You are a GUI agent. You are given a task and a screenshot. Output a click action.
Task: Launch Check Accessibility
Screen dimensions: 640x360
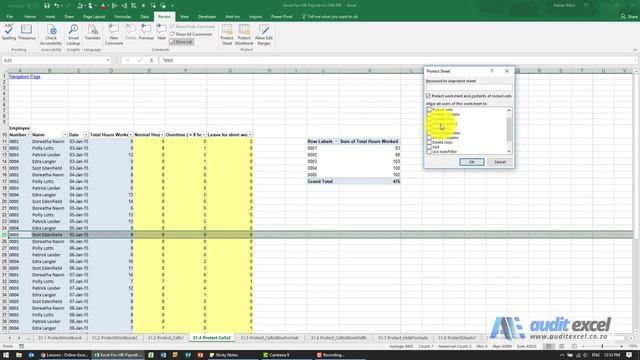click(x=51, y=35)
